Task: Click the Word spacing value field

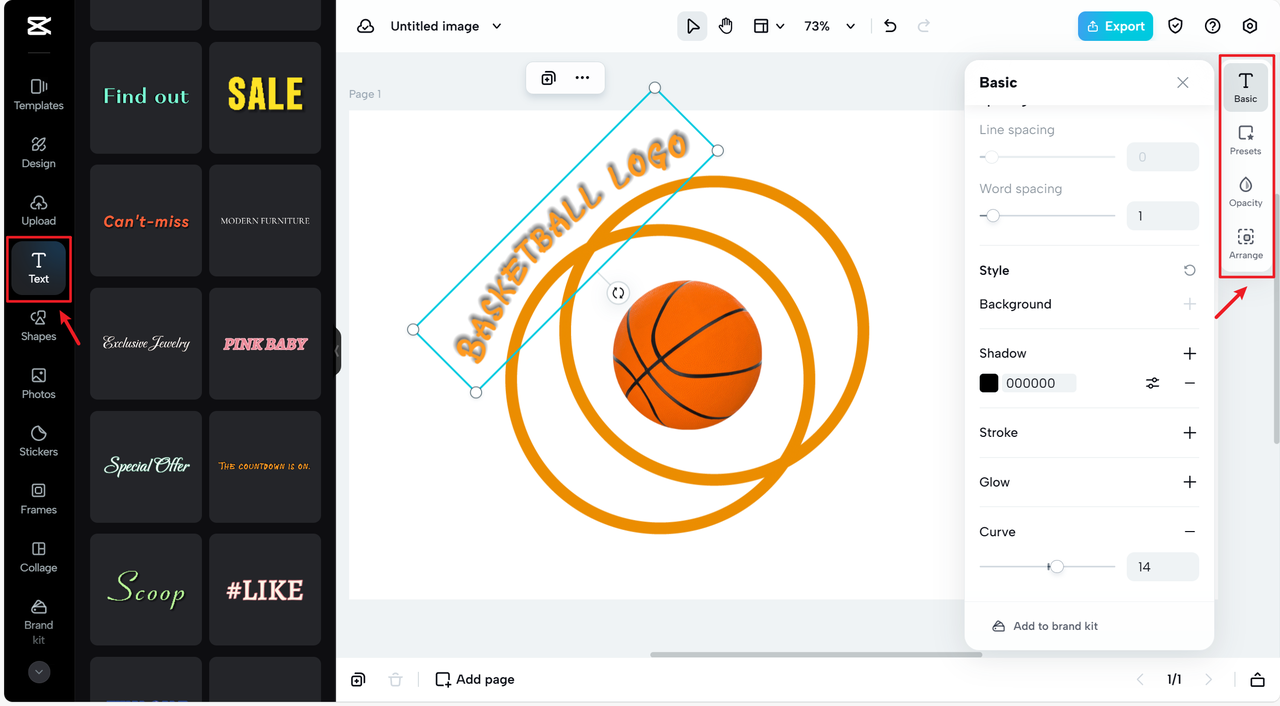Action: (1162, 216)
